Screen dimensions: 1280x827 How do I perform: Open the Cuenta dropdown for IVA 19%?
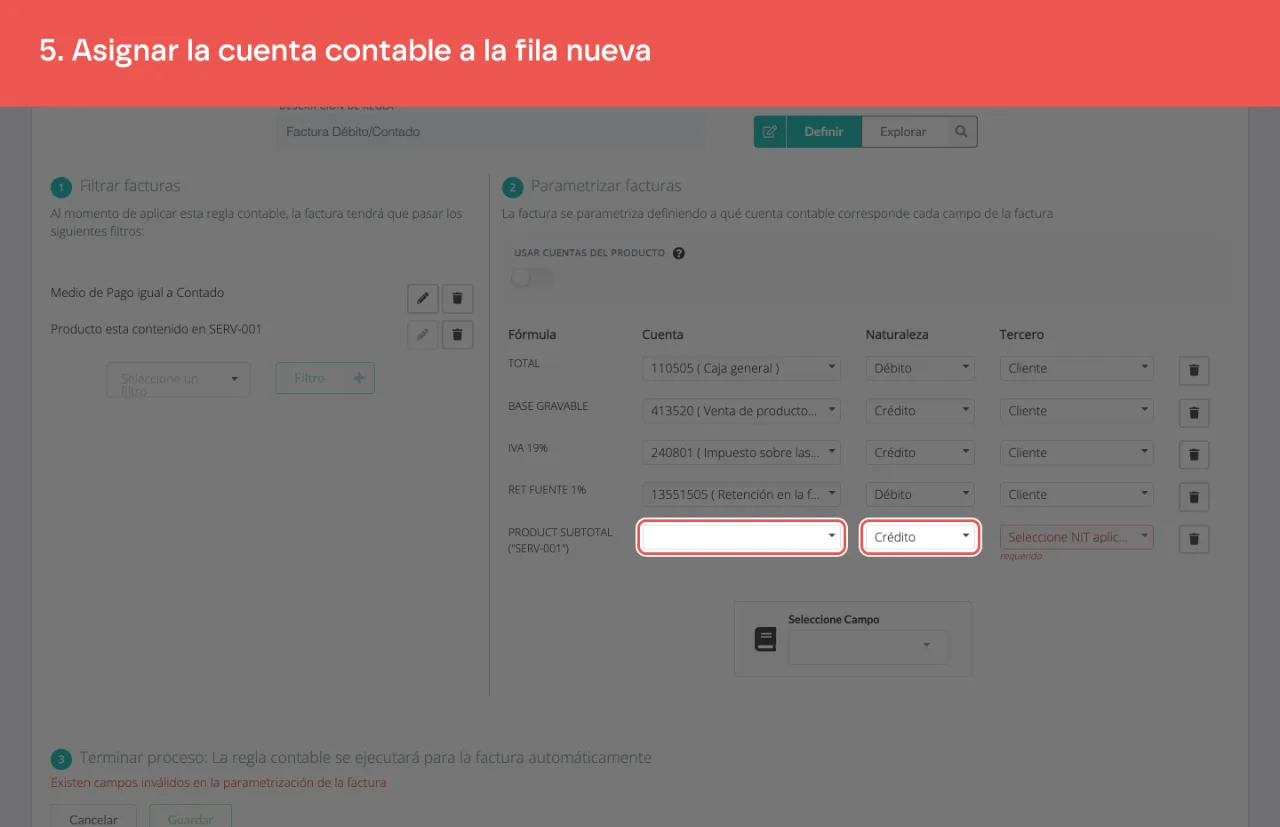(x=741, y=452)
